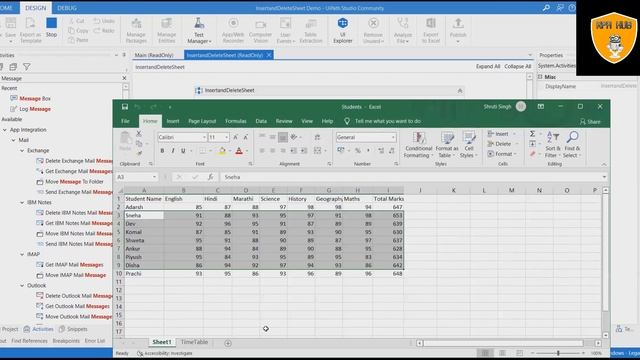Switch to Excel Insert tab
640x360 pixels.
tap(173, 121)
